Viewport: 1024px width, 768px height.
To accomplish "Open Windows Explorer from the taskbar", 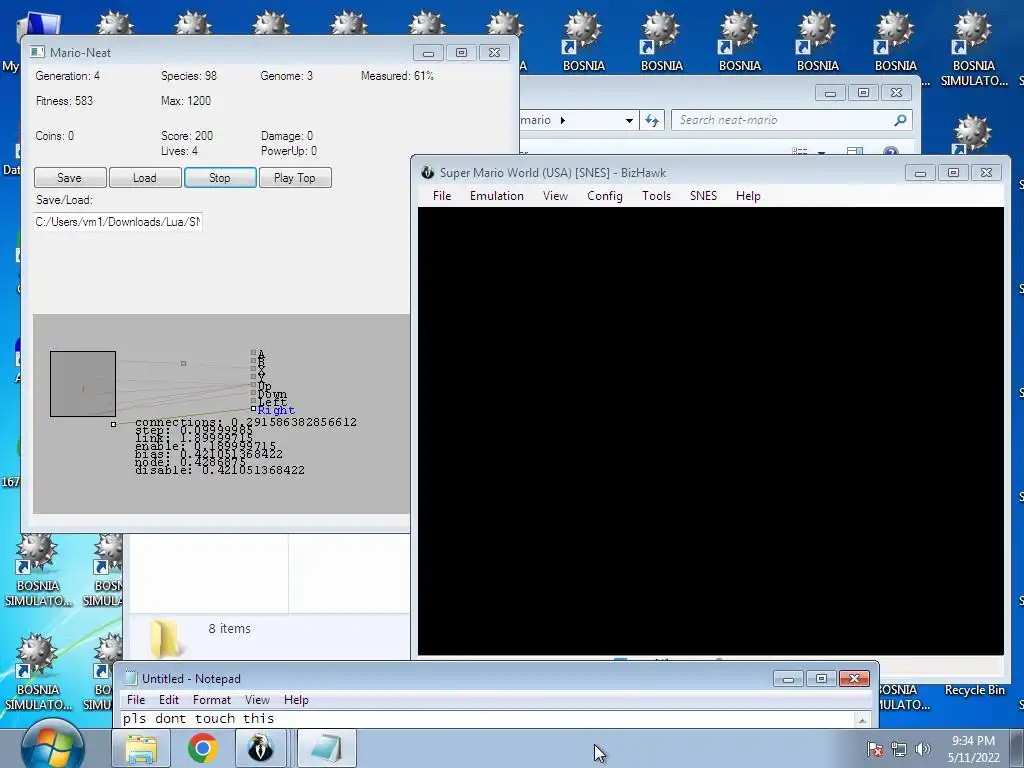I will pos(141,749).
